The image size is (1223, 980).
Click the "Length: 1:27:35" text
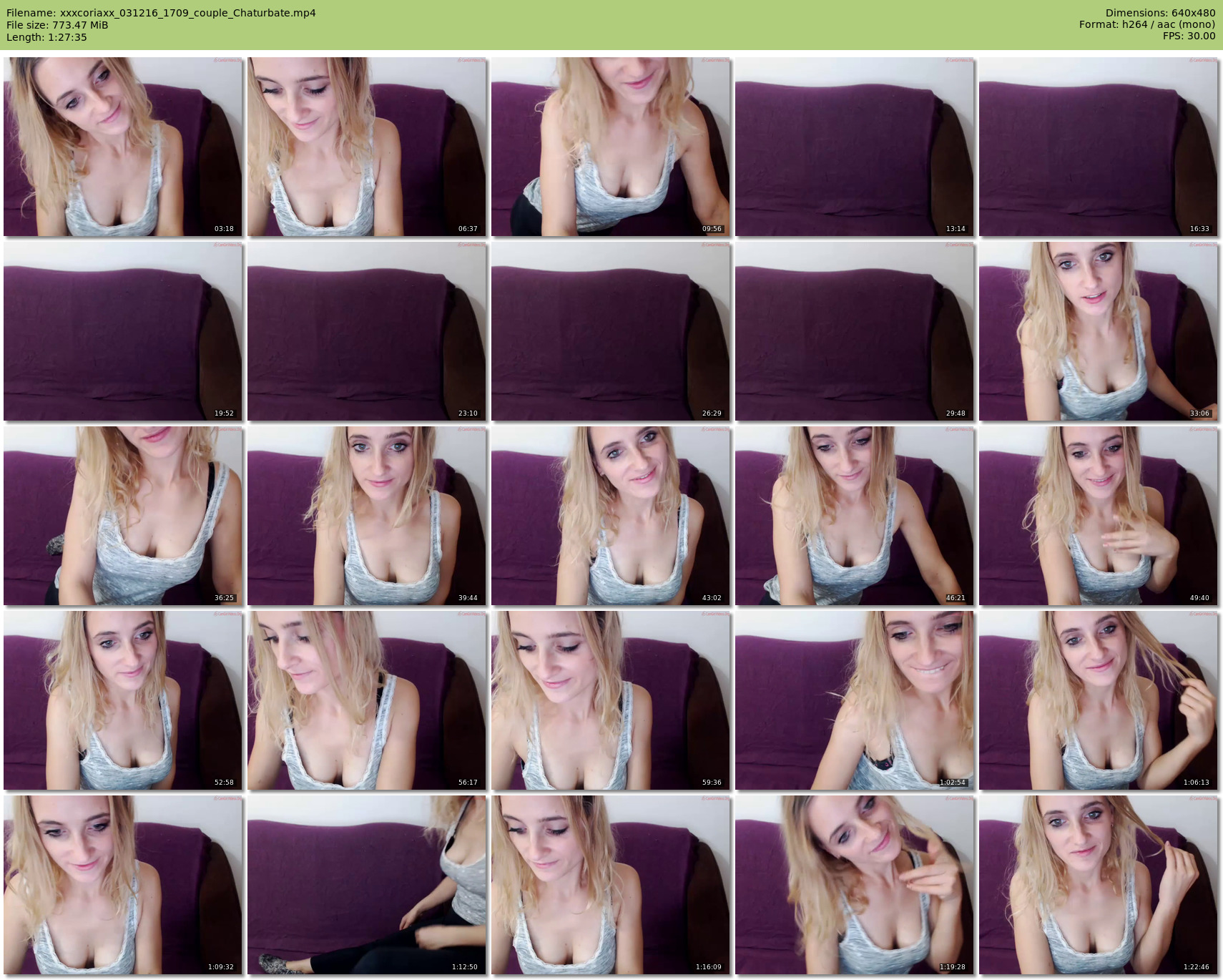pos(46,37)
